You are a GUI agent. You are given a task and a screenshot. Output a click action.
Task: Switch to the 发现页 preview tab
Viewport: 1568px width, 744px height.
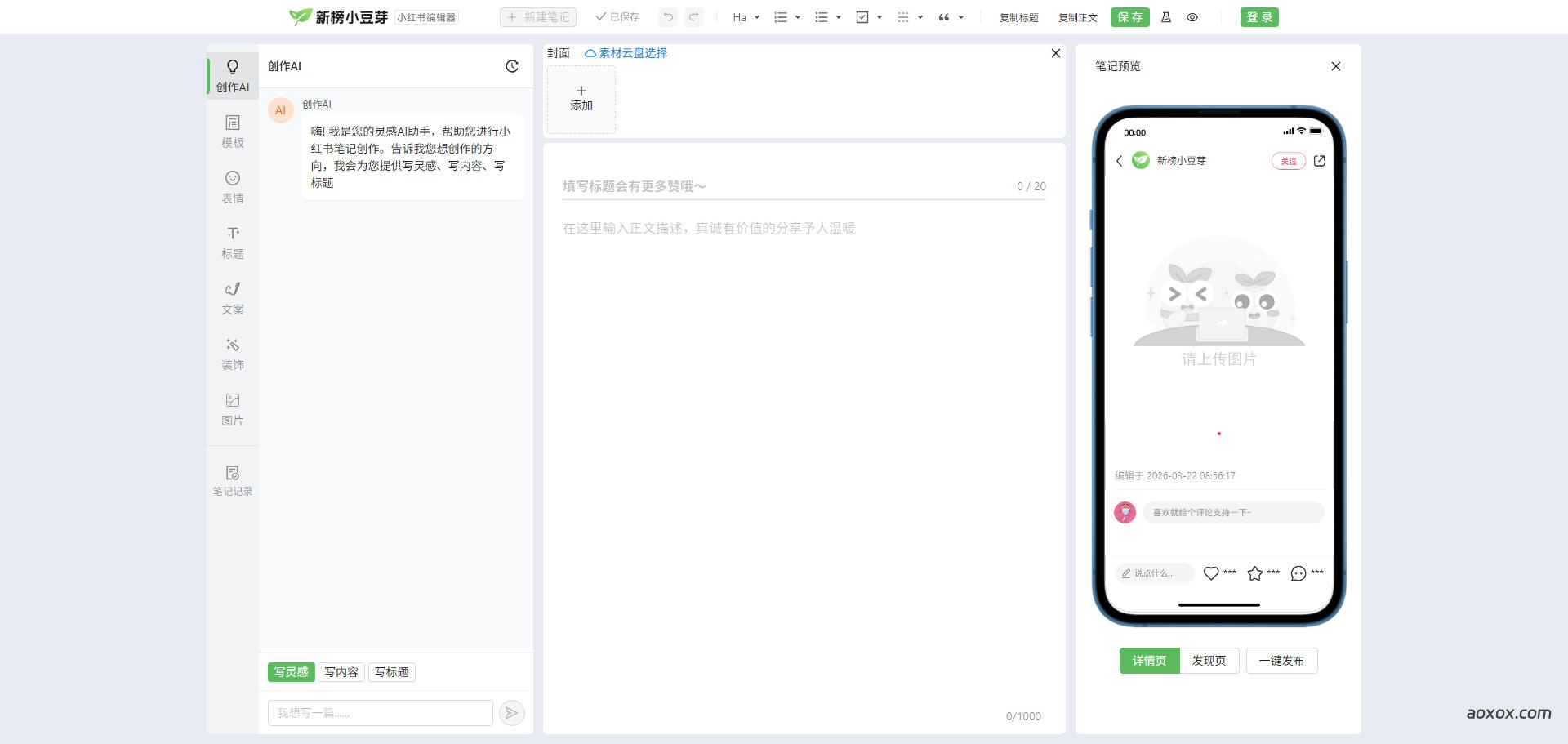pos(1209,660)
